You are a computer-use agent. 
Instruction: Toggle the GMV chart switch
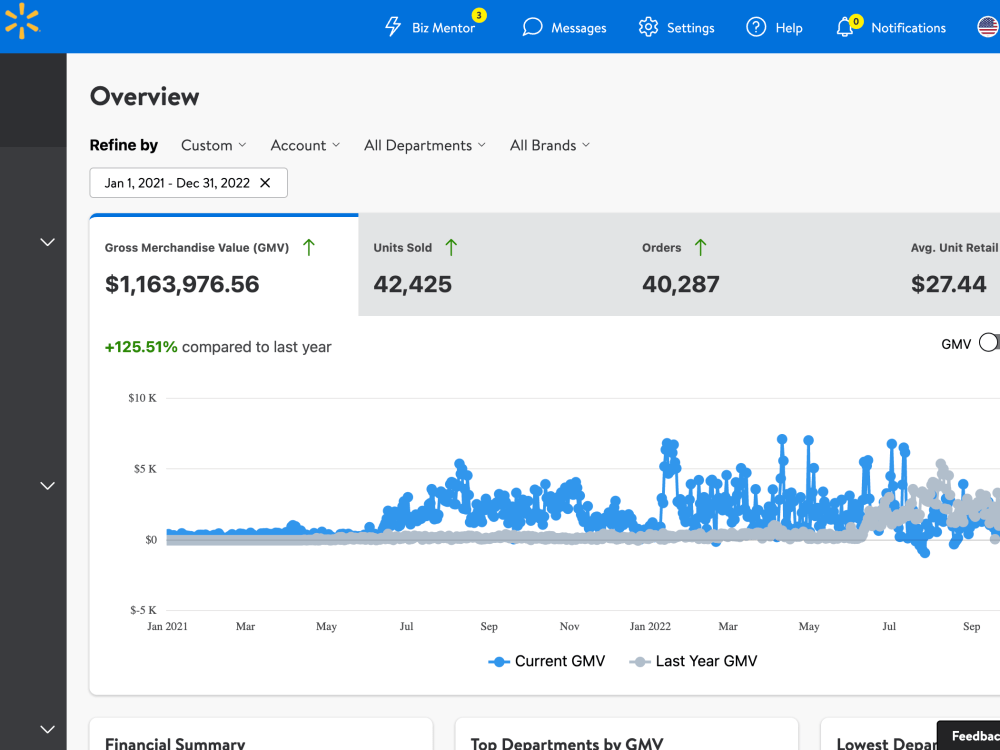coord(989,342)
